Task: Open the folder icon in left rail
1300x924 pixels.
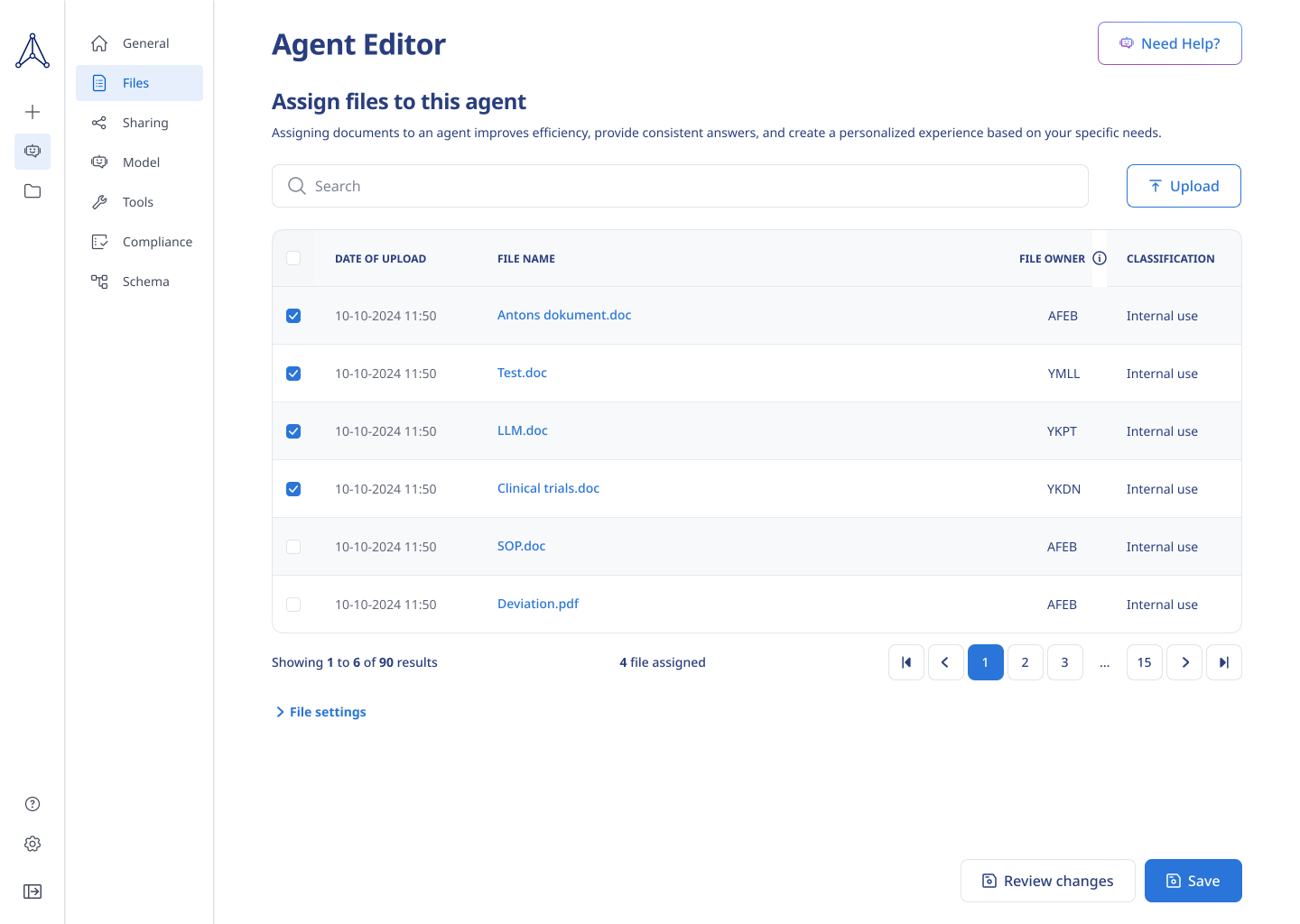Action: pyautogui.click(x=32, y=191)
